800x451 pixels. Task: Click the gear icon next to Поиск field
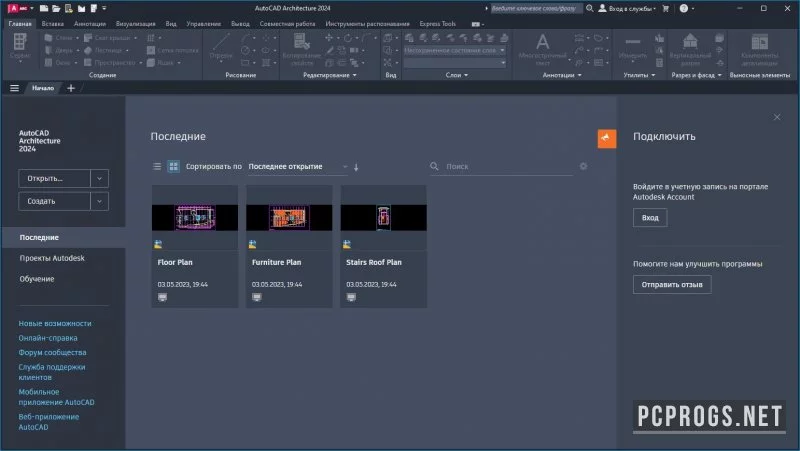tap(583, 166)
